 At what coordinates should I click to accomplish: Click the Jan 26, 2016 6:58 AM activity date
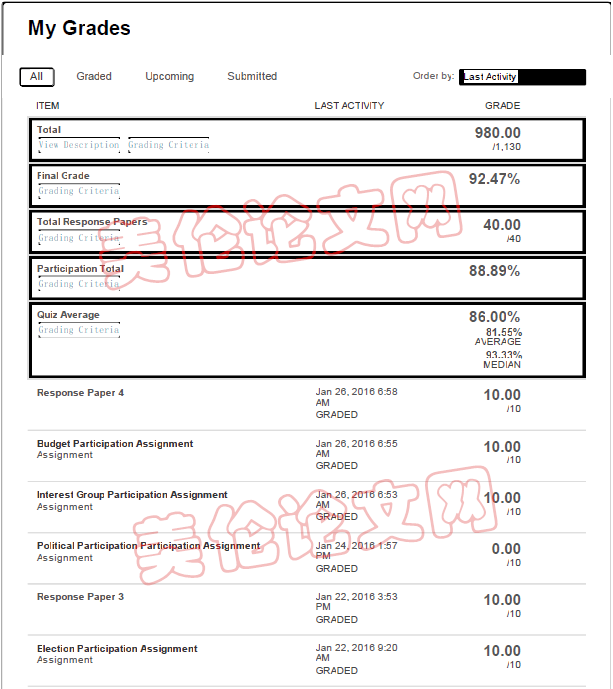356,397
